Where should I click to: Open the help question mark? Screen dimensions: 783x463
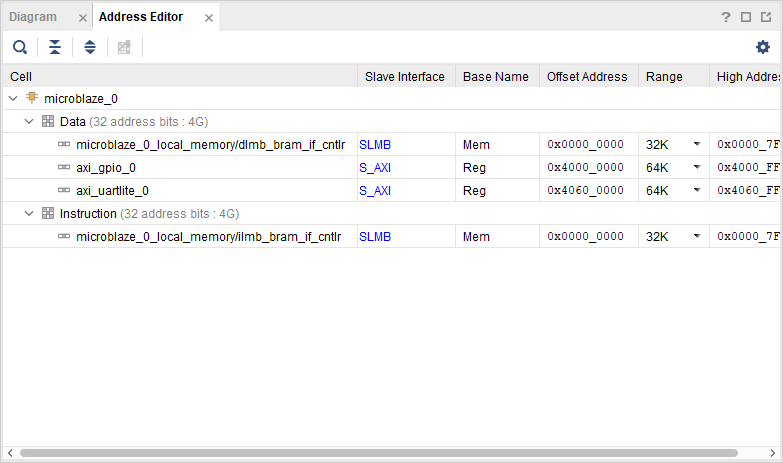[726, 17]
